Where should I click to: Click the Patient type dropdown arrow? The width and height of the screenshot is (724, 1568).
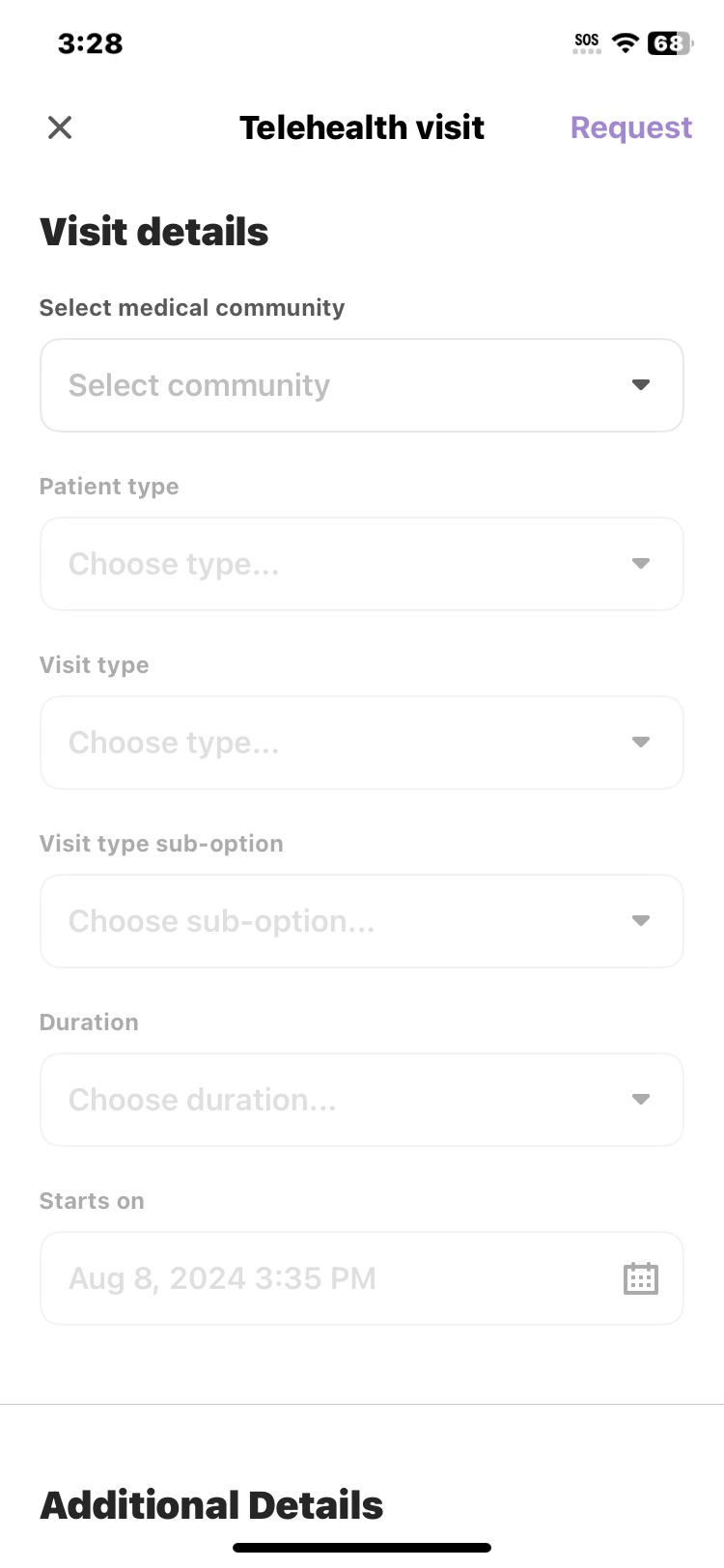click(x=641, y=564)
